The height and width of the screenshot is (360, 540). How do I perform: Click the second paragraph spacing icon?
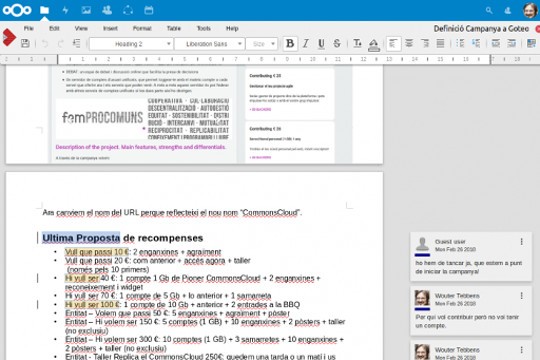(x=512, y=43)
